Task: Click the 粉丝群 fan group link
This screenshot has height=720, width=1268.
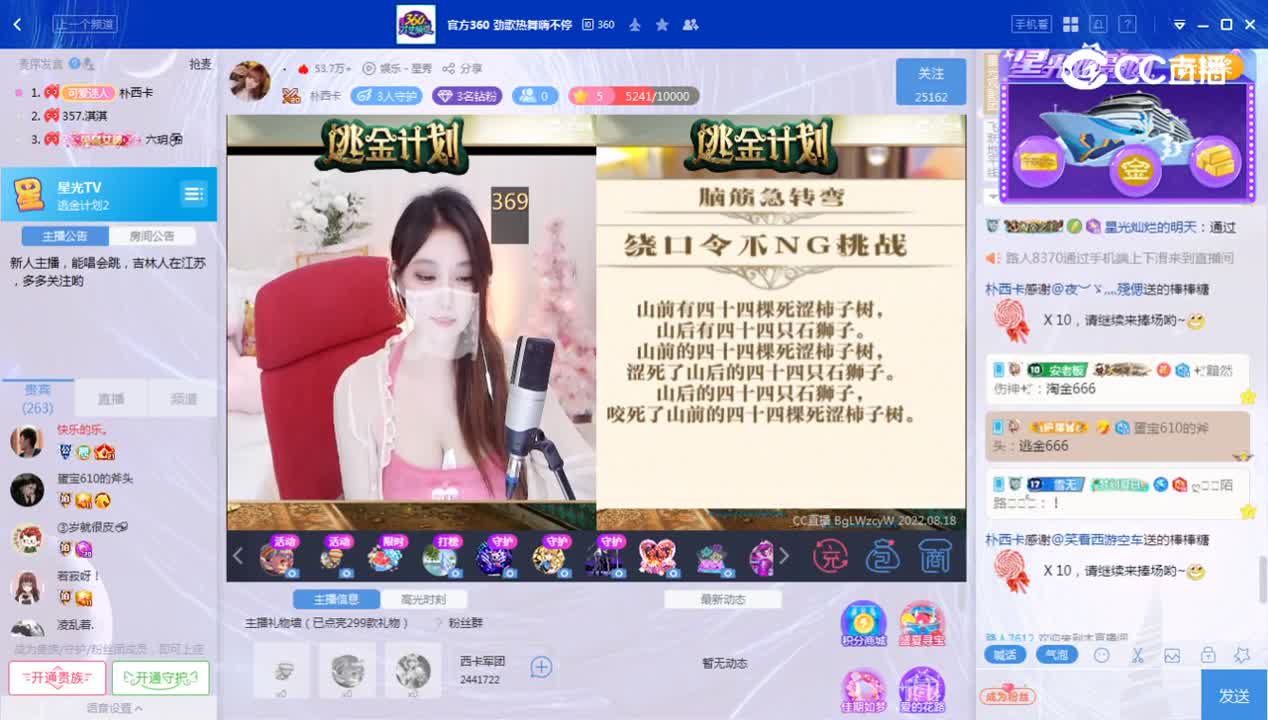Action: (465, 623)
